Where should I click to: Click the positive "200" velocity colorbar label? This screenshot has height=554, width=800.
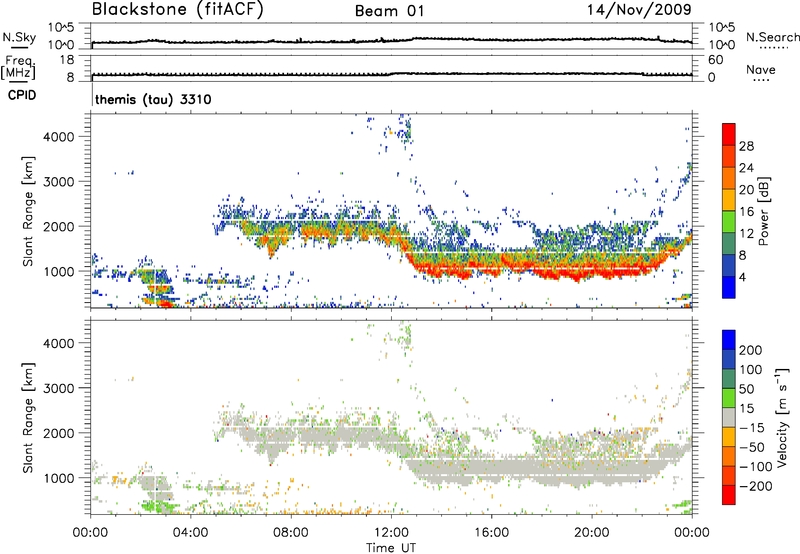tap(751, 350)
